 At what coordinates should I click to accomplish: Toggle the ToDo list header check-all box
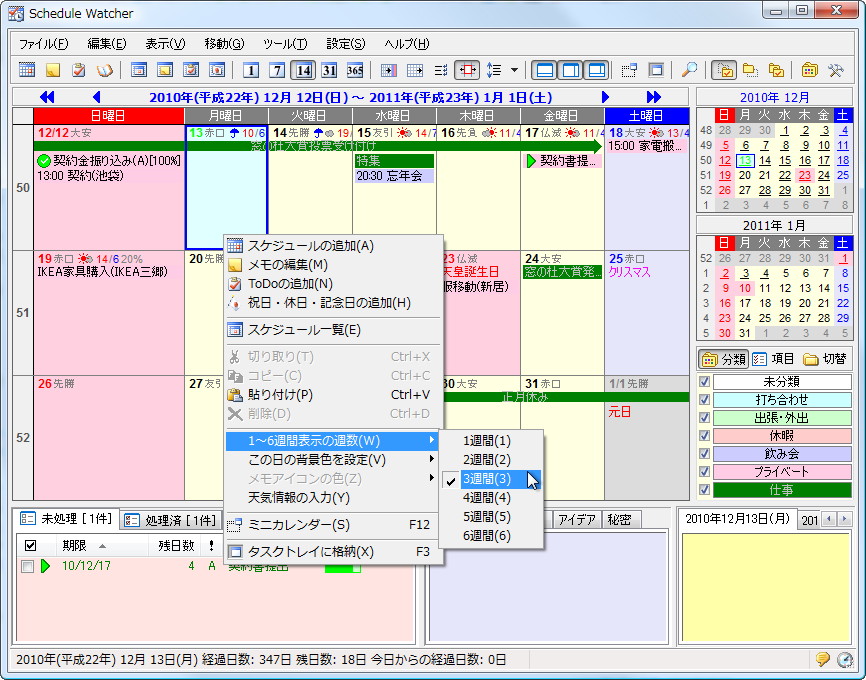(x=30, y=546)
